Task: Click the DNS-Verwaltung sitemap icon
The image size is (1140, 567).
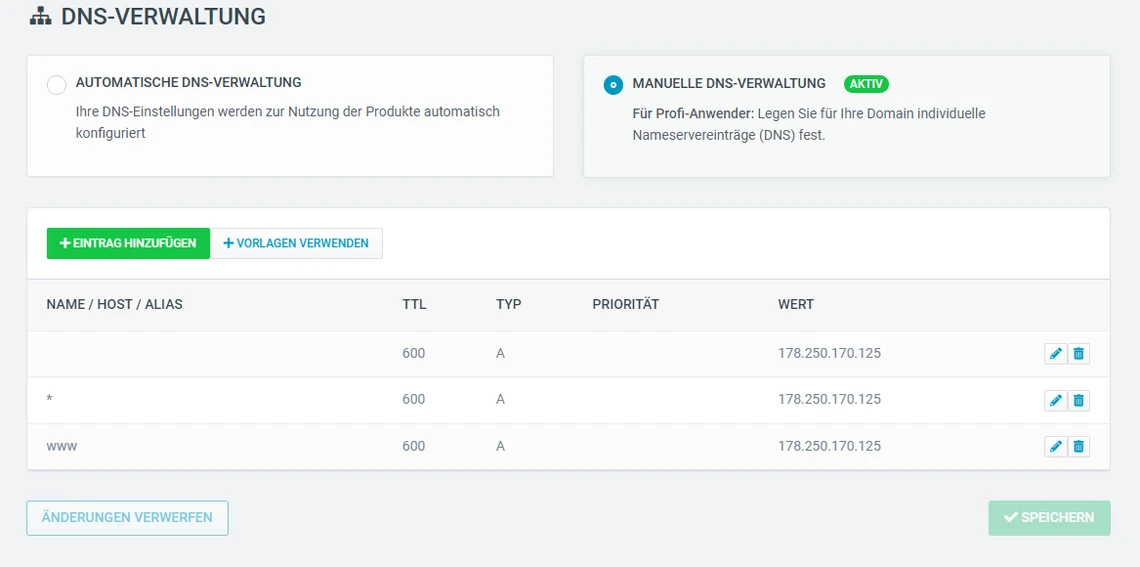Action: pyautogui.click(x=40, y=17)
